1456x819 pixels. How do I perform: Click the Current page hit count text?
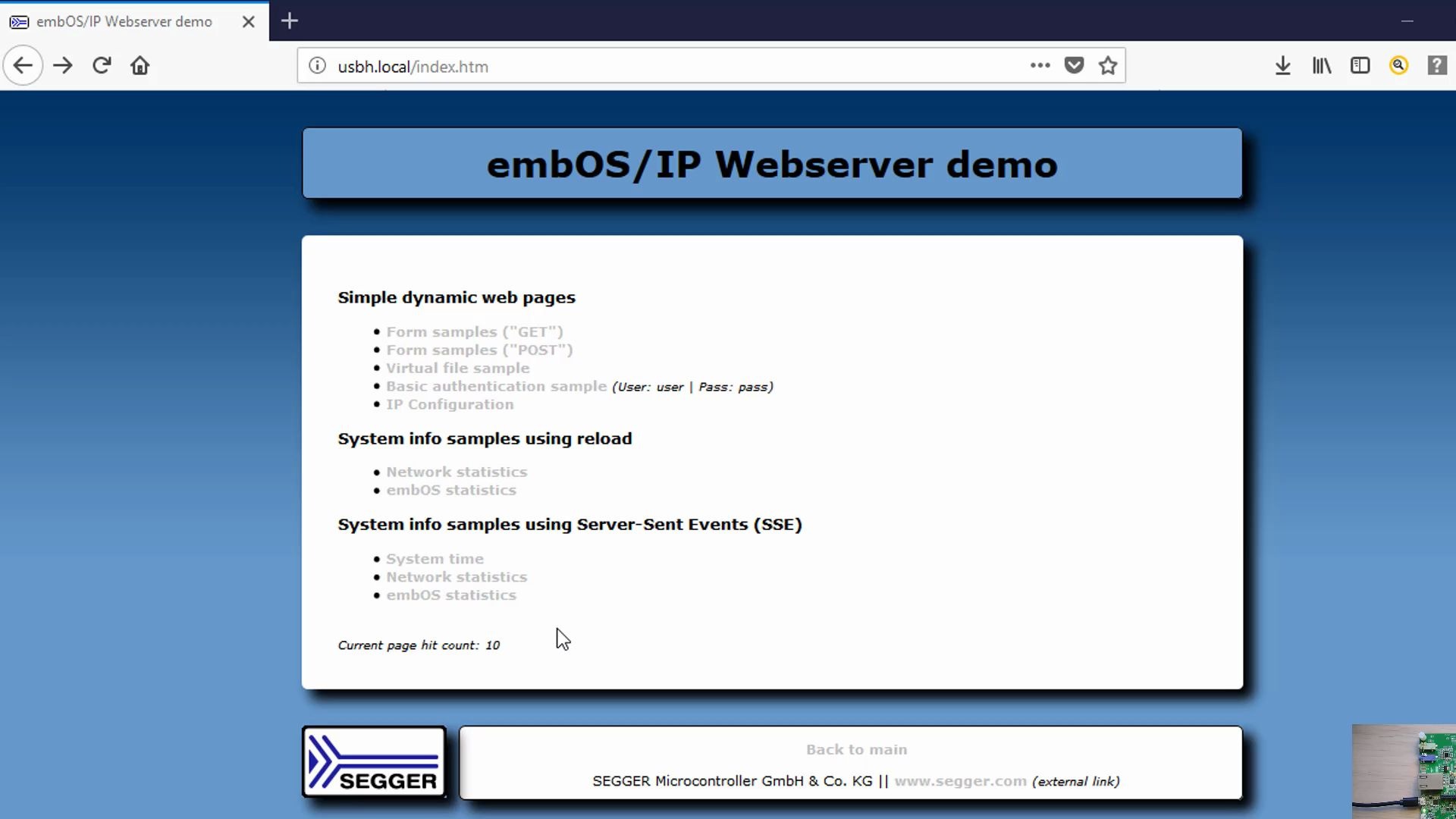[x=419, y=645]
